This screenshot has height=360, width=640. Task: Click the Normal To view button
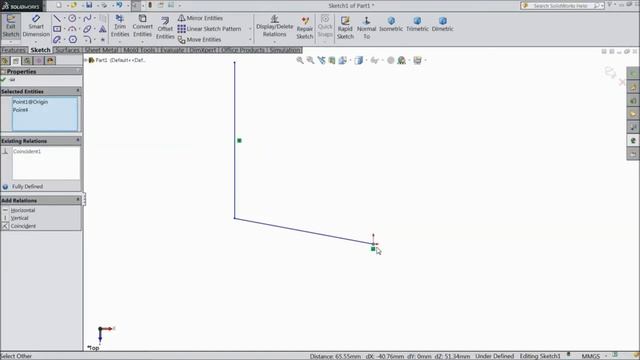[367, 28]
